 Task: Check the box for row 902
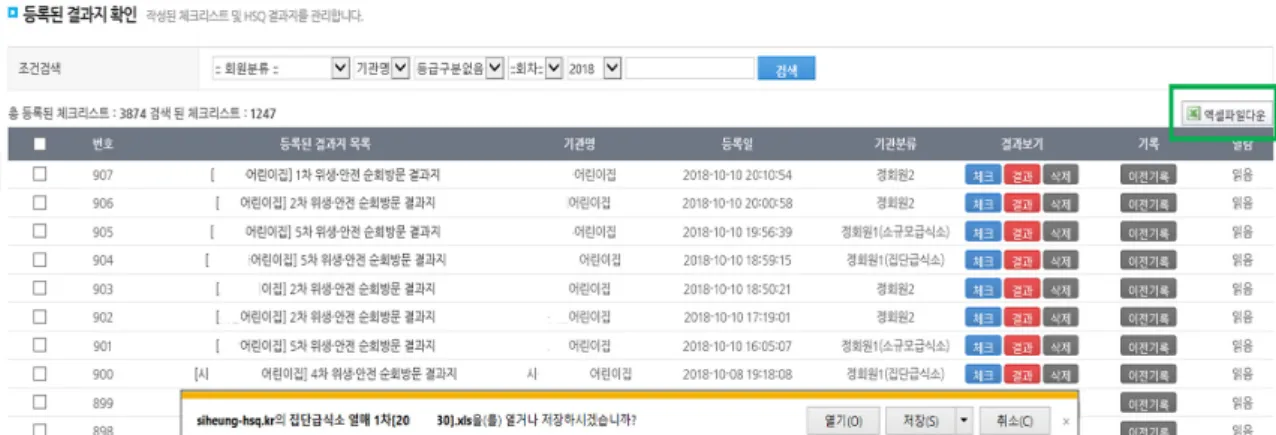tap(40, 317)
